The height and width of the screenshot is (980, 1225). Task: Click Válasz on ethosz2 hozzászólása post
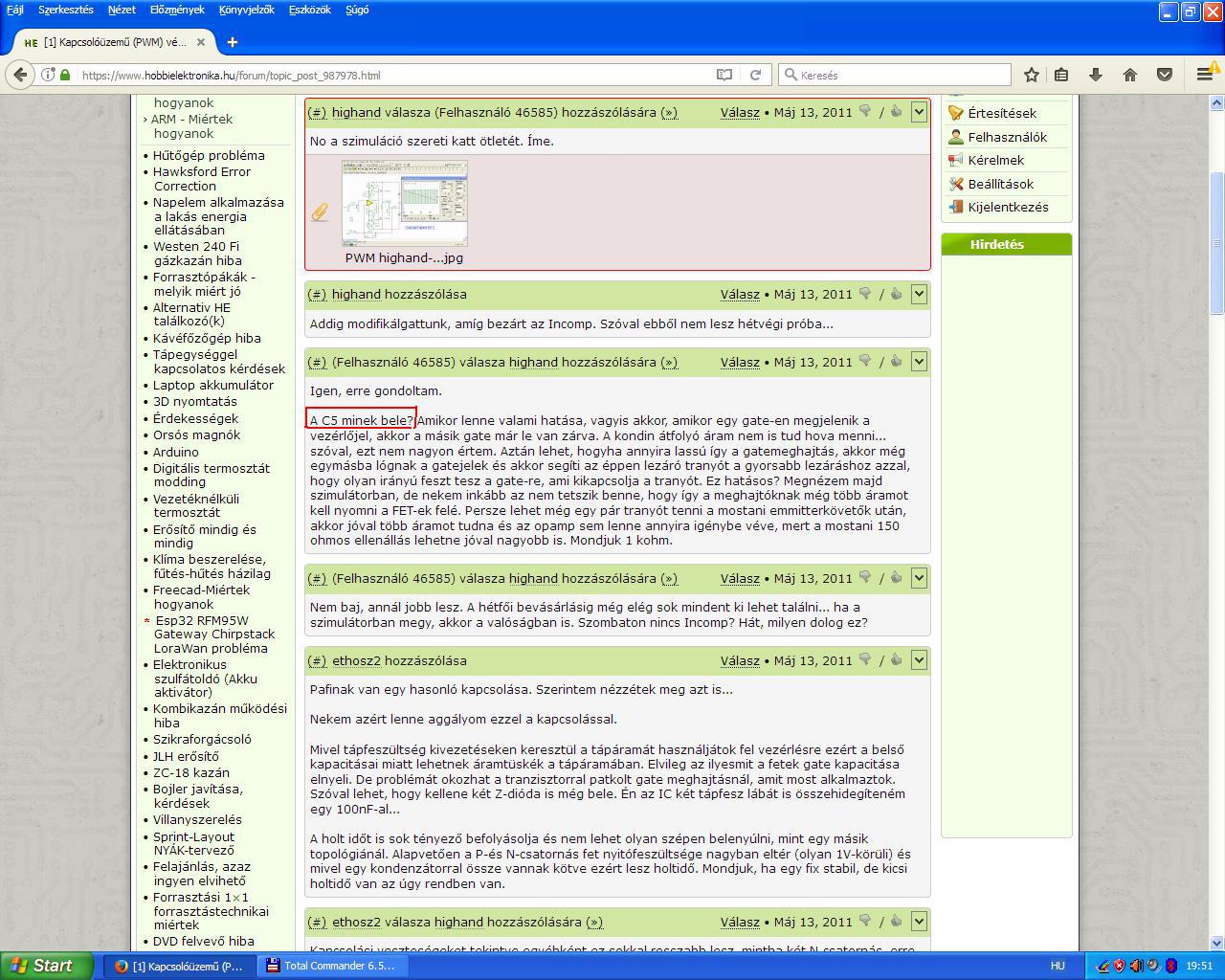coord(740,660)
